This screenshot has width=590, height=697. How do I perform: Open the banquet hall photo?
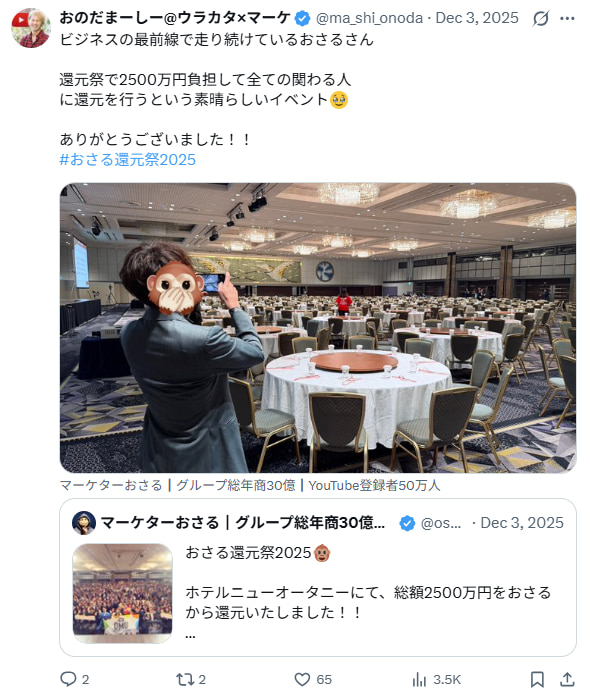[x=318, y=328]
